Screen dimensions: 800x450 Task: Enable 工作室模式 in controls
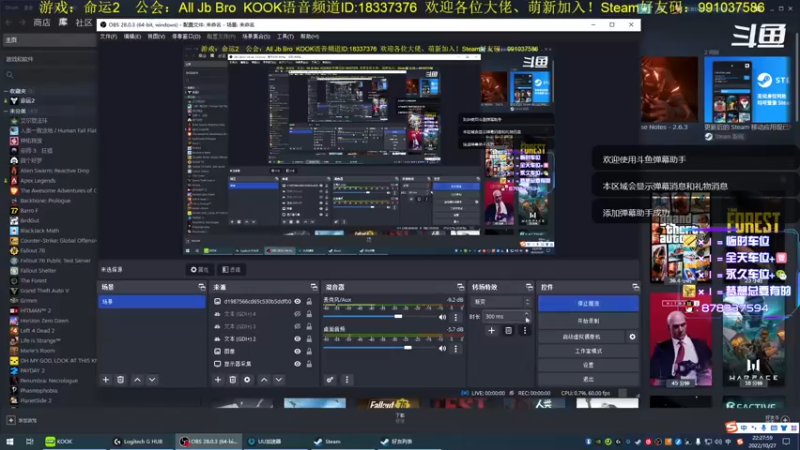tap(588, 351)
